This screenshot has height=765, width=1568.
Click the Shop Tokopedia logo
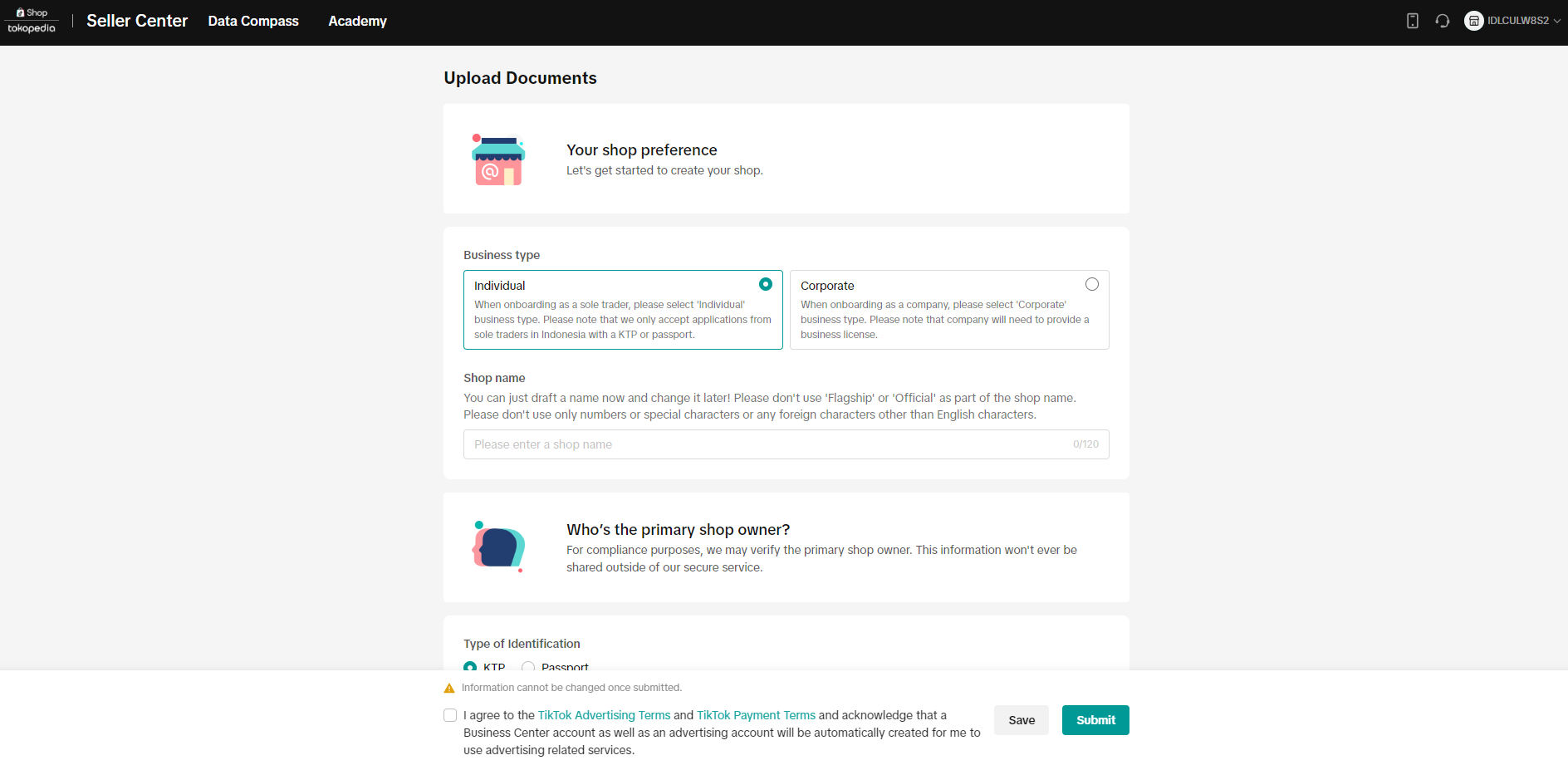32,21
